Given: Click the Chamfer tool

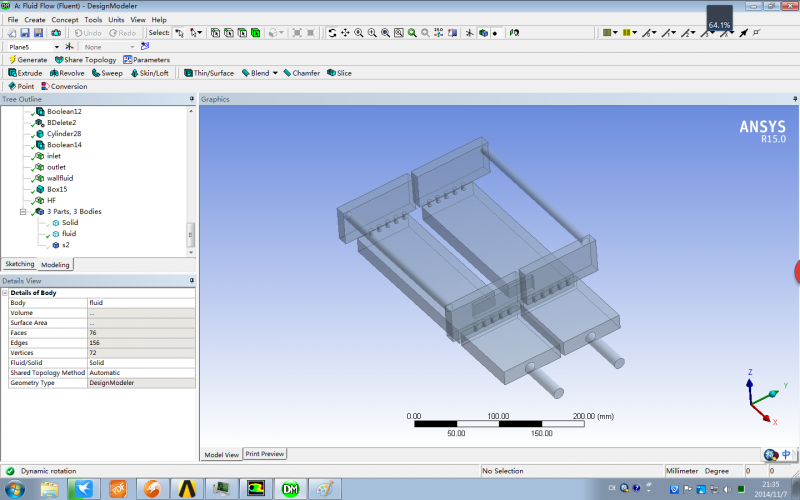Looking at the screenshot, I should pos(301,73).
